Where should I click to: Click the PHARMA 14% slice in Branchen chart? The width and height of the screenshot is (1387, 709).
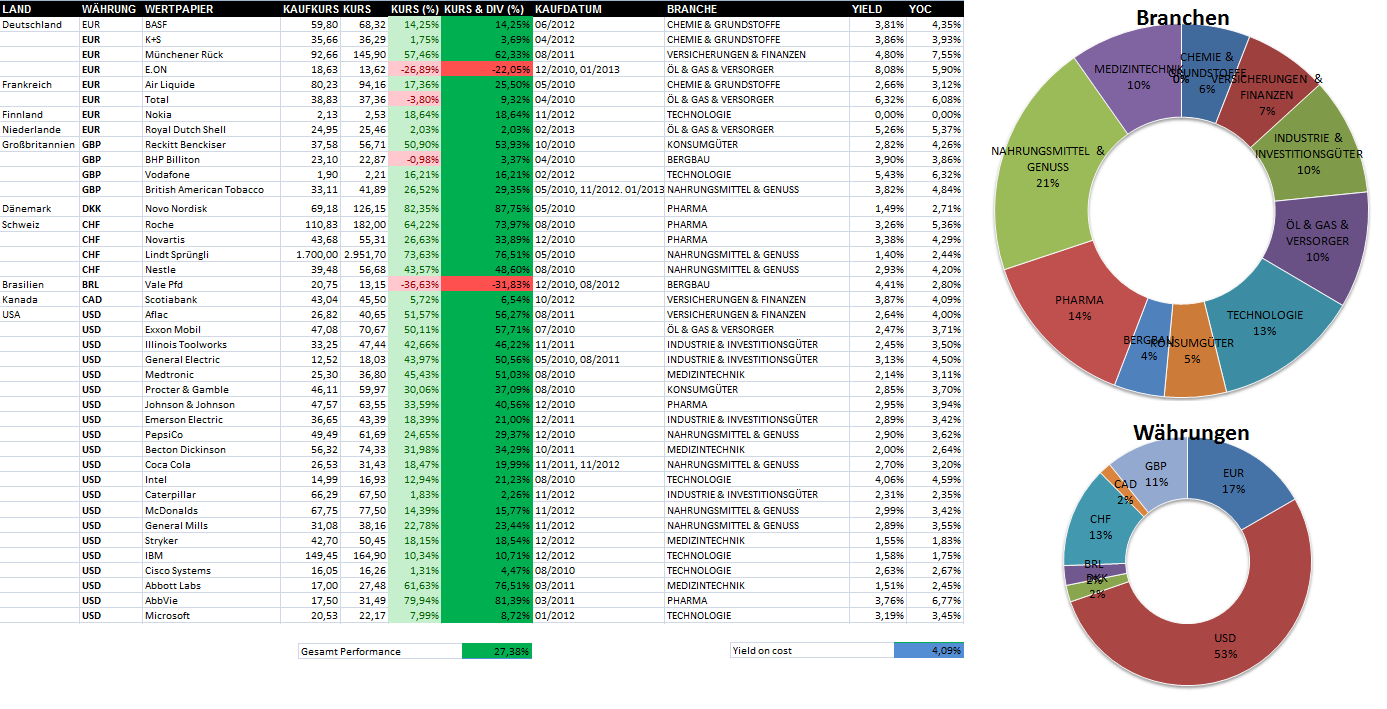[x=1078, y=307]
